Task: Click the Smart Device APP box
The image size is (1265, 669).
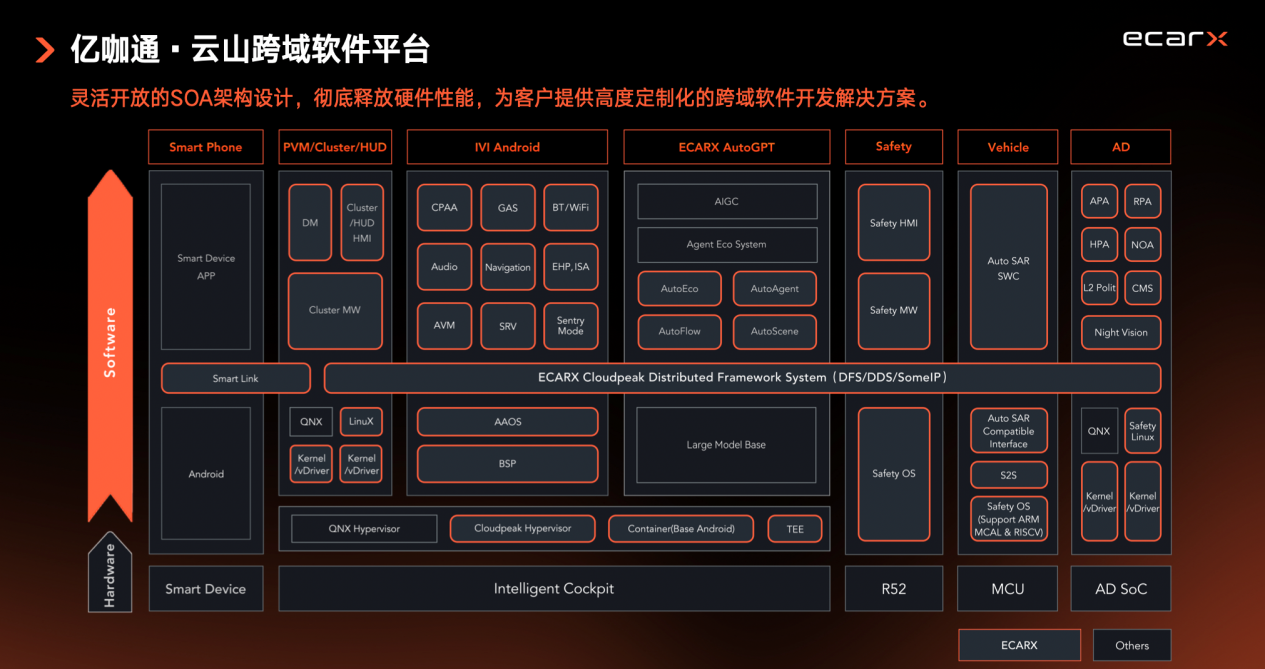Action: point(206,267)
